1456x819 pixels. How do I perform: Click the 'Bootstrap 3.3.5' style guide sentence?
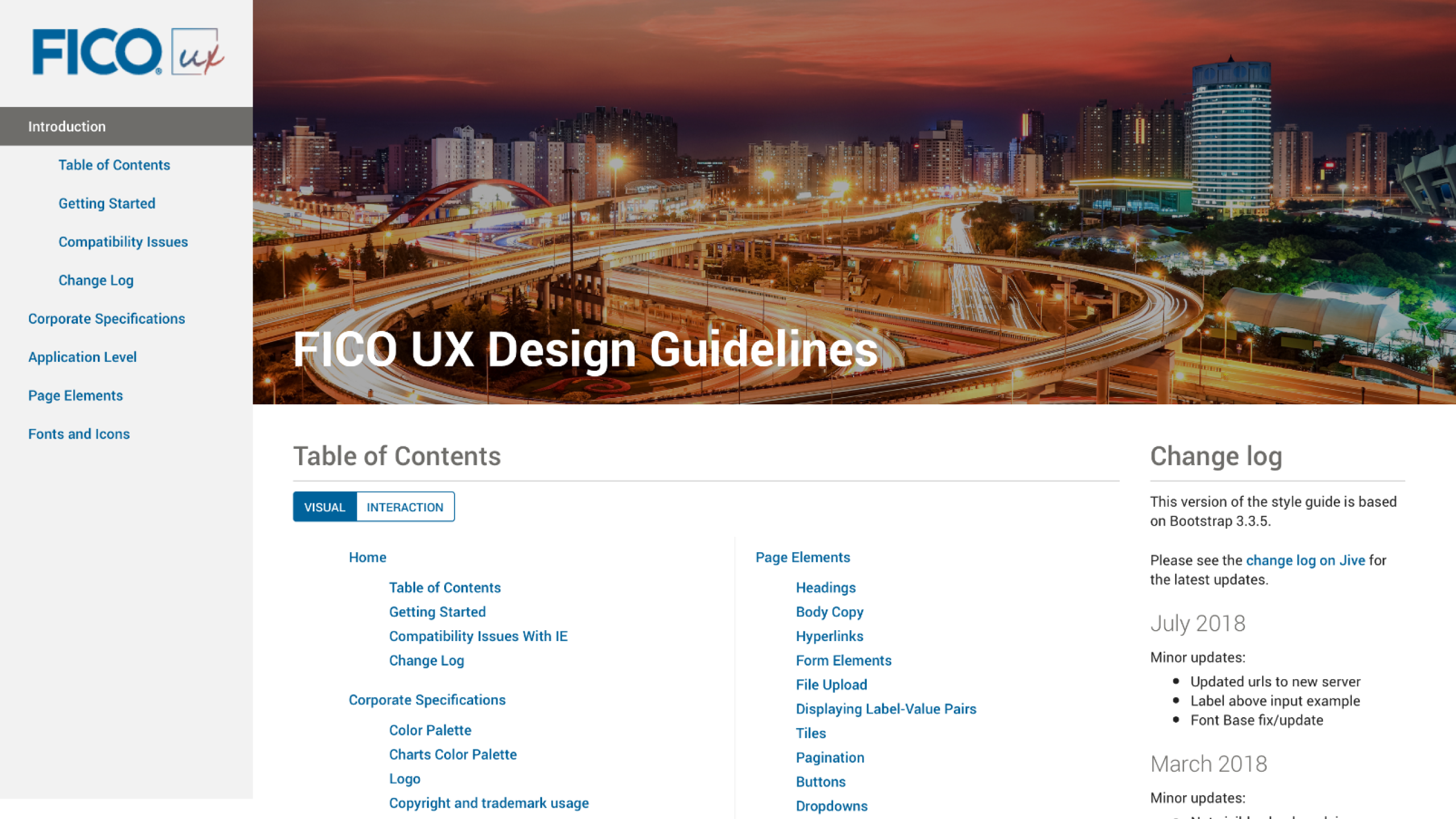[1273, 512]
